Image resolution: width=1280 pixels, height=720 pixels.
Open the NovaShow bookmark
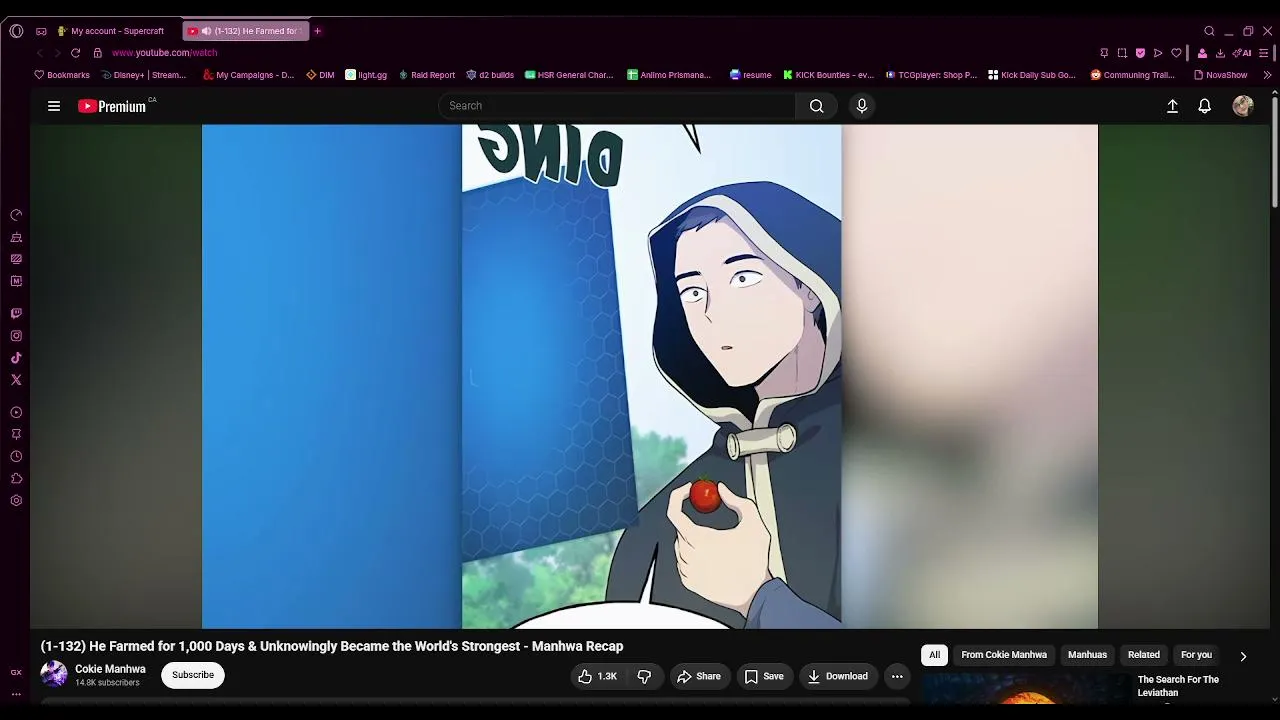coord(1221,75)
